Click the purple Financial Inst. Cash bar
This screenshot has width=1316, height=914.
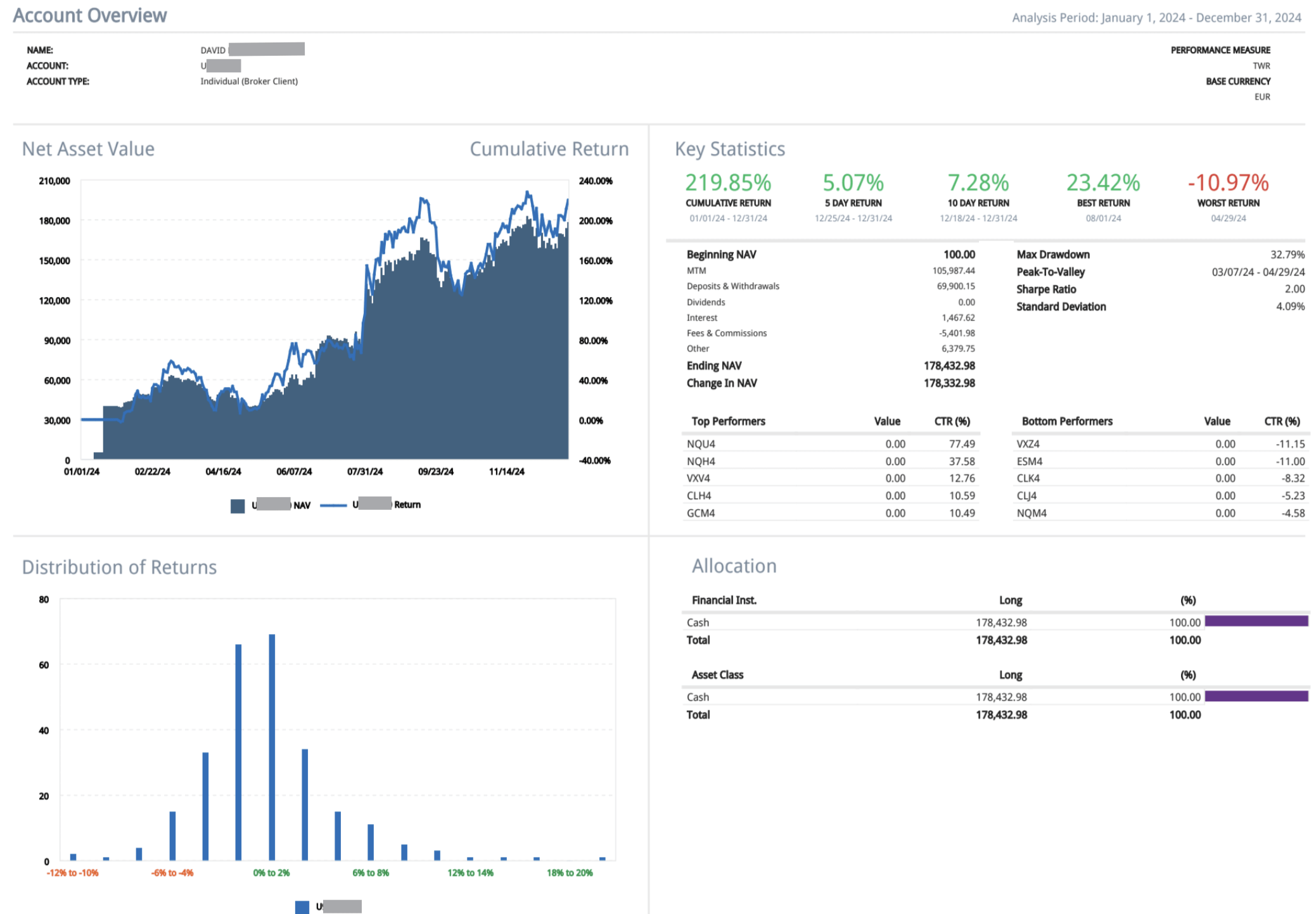1256,621
